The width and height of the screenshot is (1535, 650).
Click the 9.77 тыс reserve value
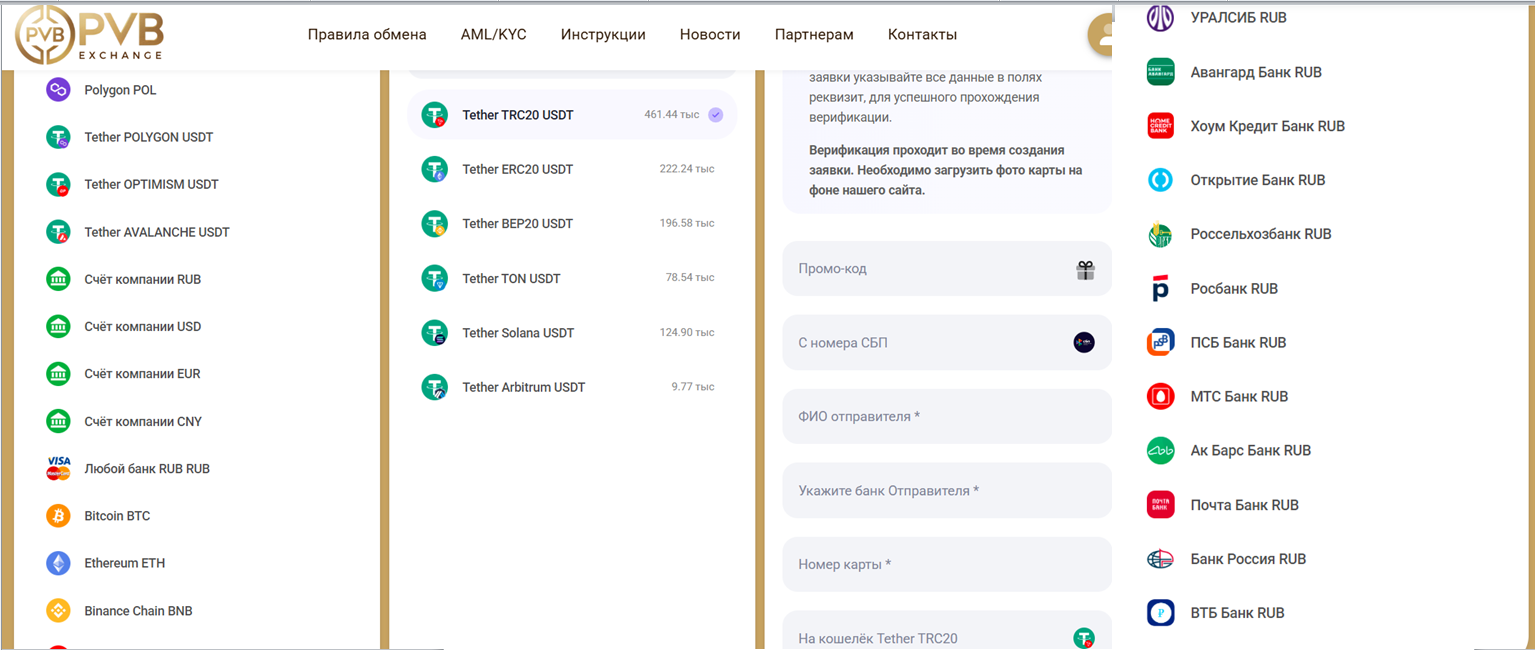(x=693, y=387)
